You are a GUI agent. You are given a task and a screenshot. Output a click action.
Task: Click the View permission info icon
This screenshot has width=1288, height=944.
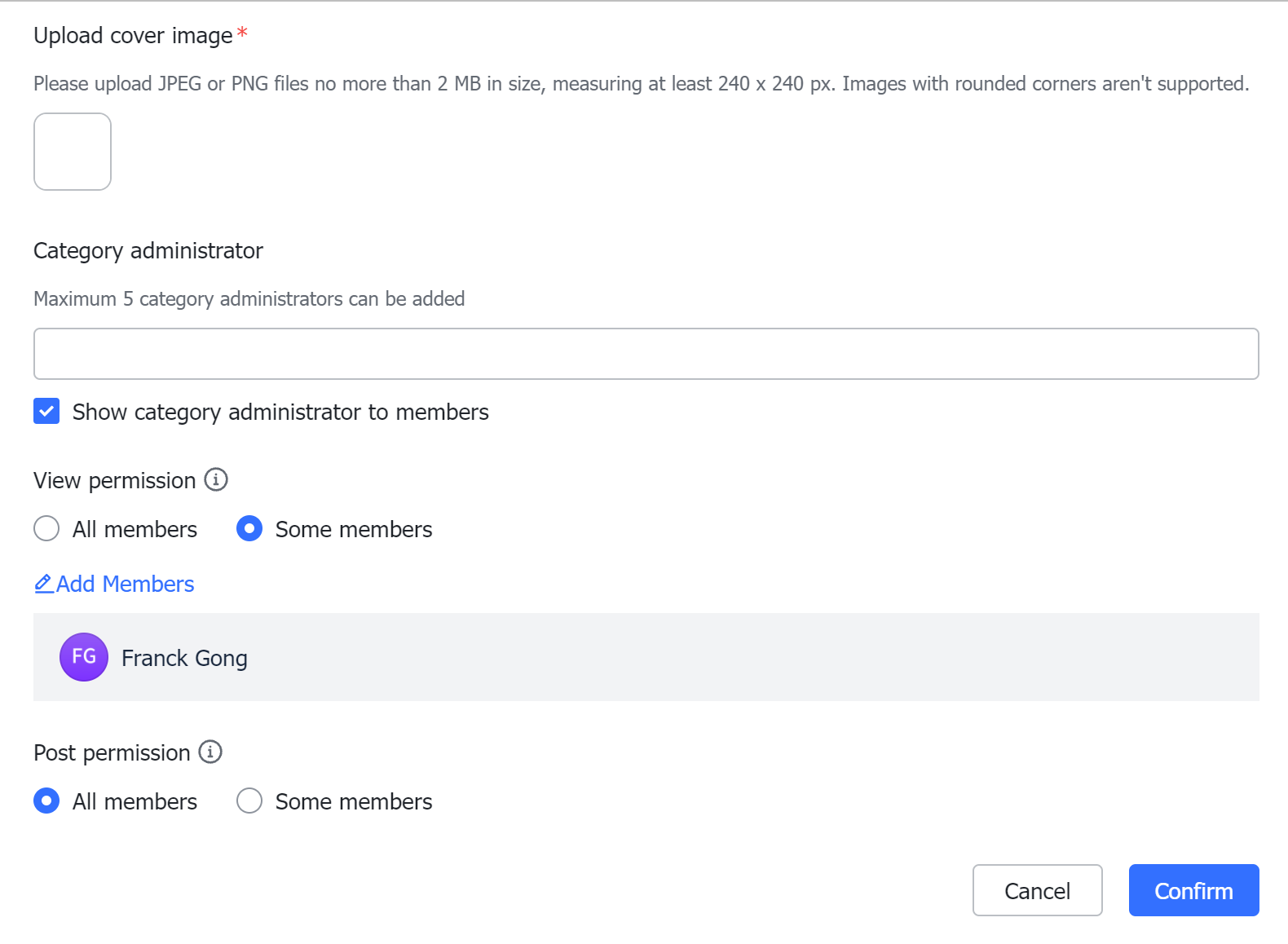pos(216,479)
